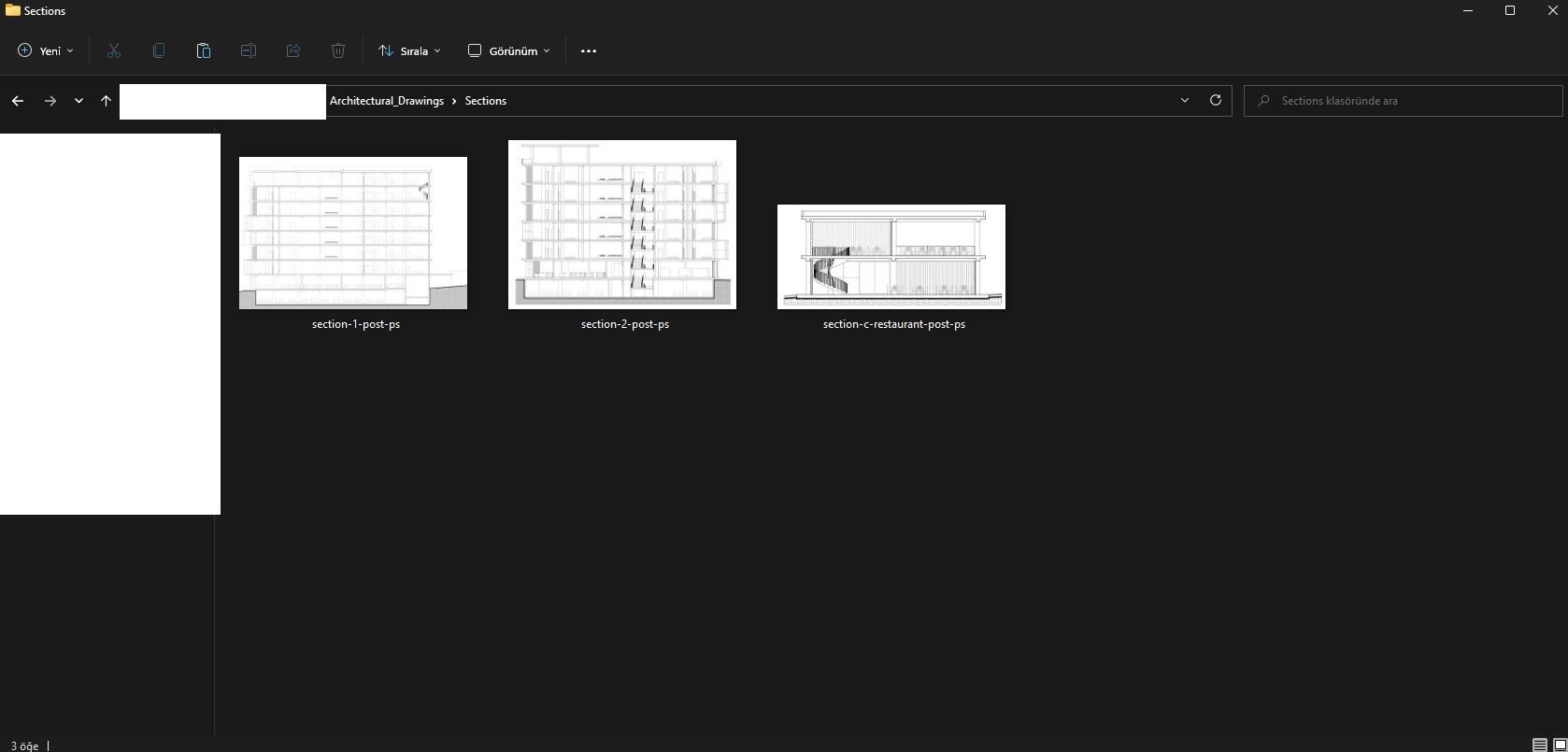Show recent locations dropdown arrow
Viewport: 1568px width, 752px height.
(78, 101)
